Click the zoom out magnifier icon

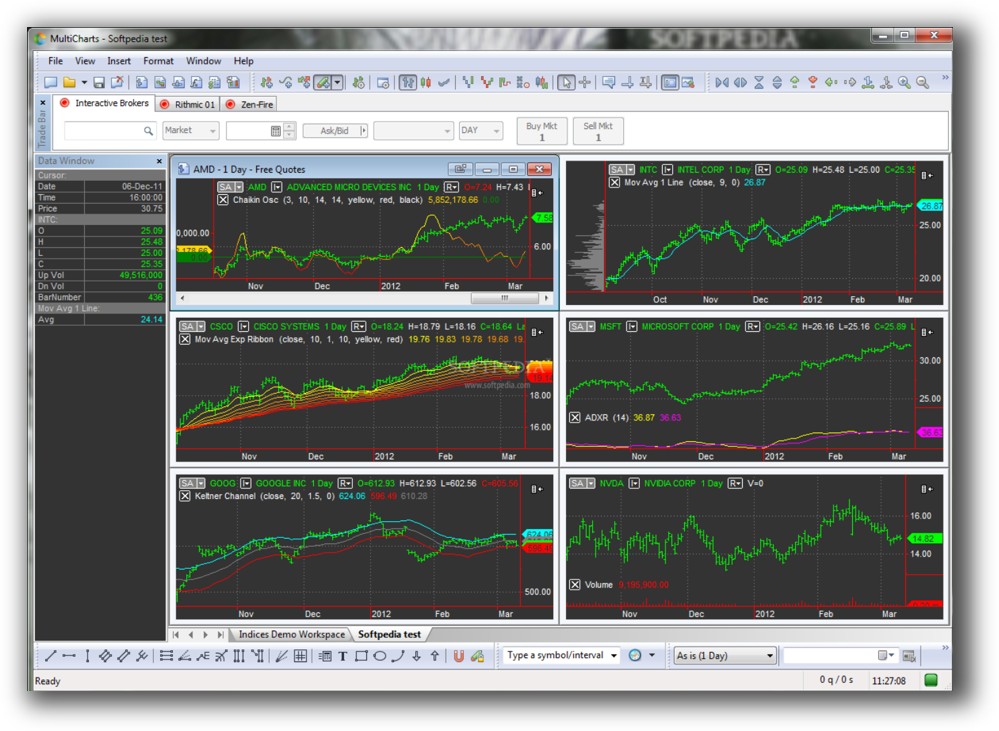(x=922, y=83)
